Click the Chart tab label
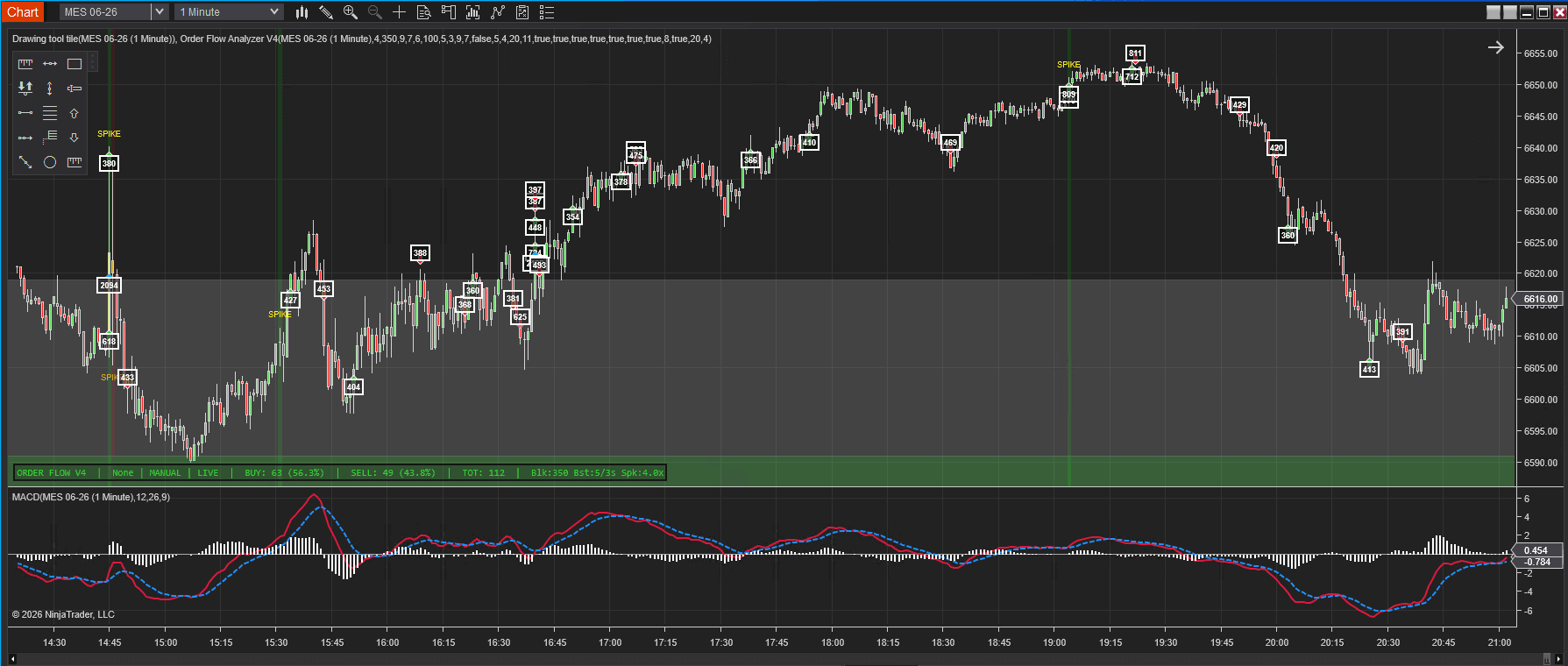 pyautogui.click(x=23, y=12)
